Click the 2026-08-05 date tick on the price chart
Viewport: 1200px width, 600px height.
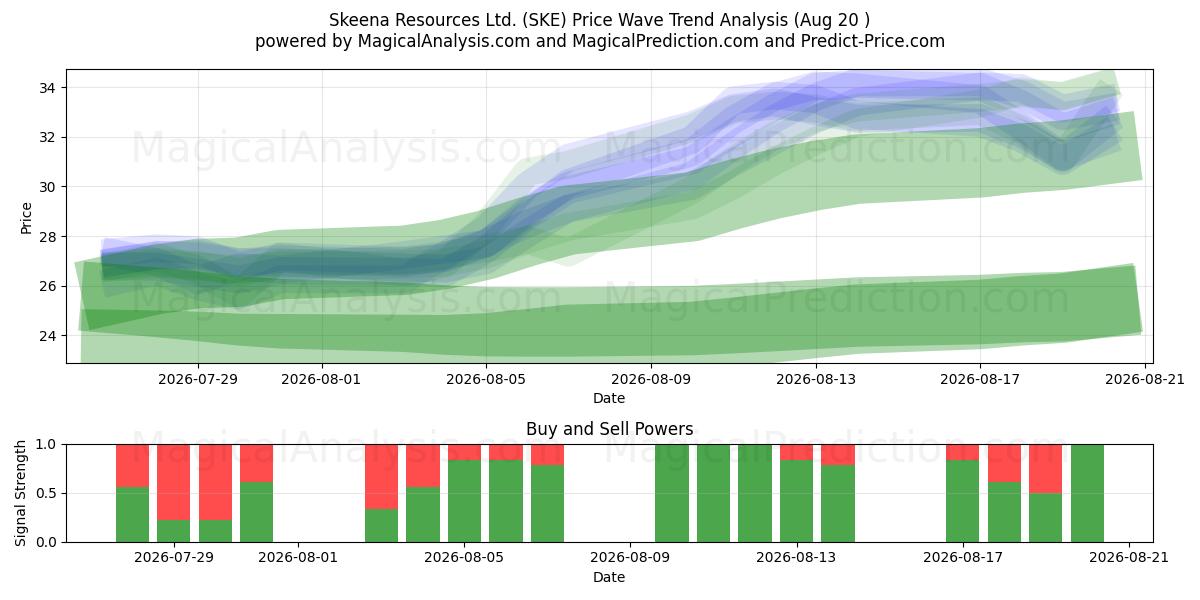486,379
